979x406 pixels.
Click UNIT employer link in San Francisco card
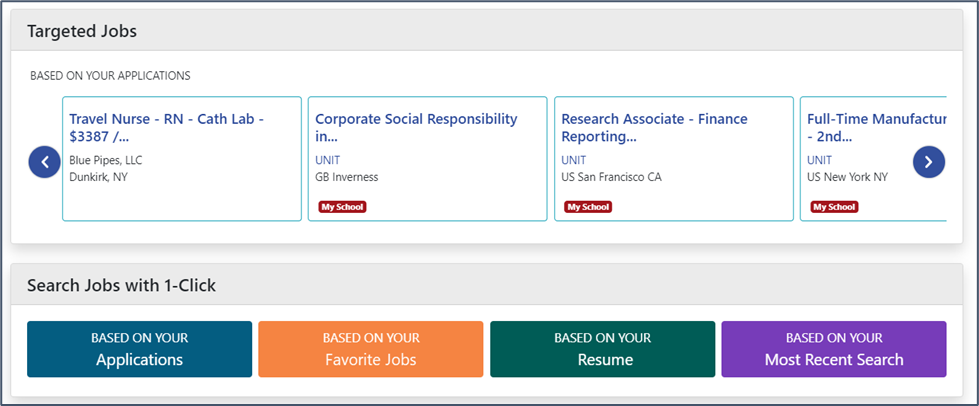tap(574, 161)
